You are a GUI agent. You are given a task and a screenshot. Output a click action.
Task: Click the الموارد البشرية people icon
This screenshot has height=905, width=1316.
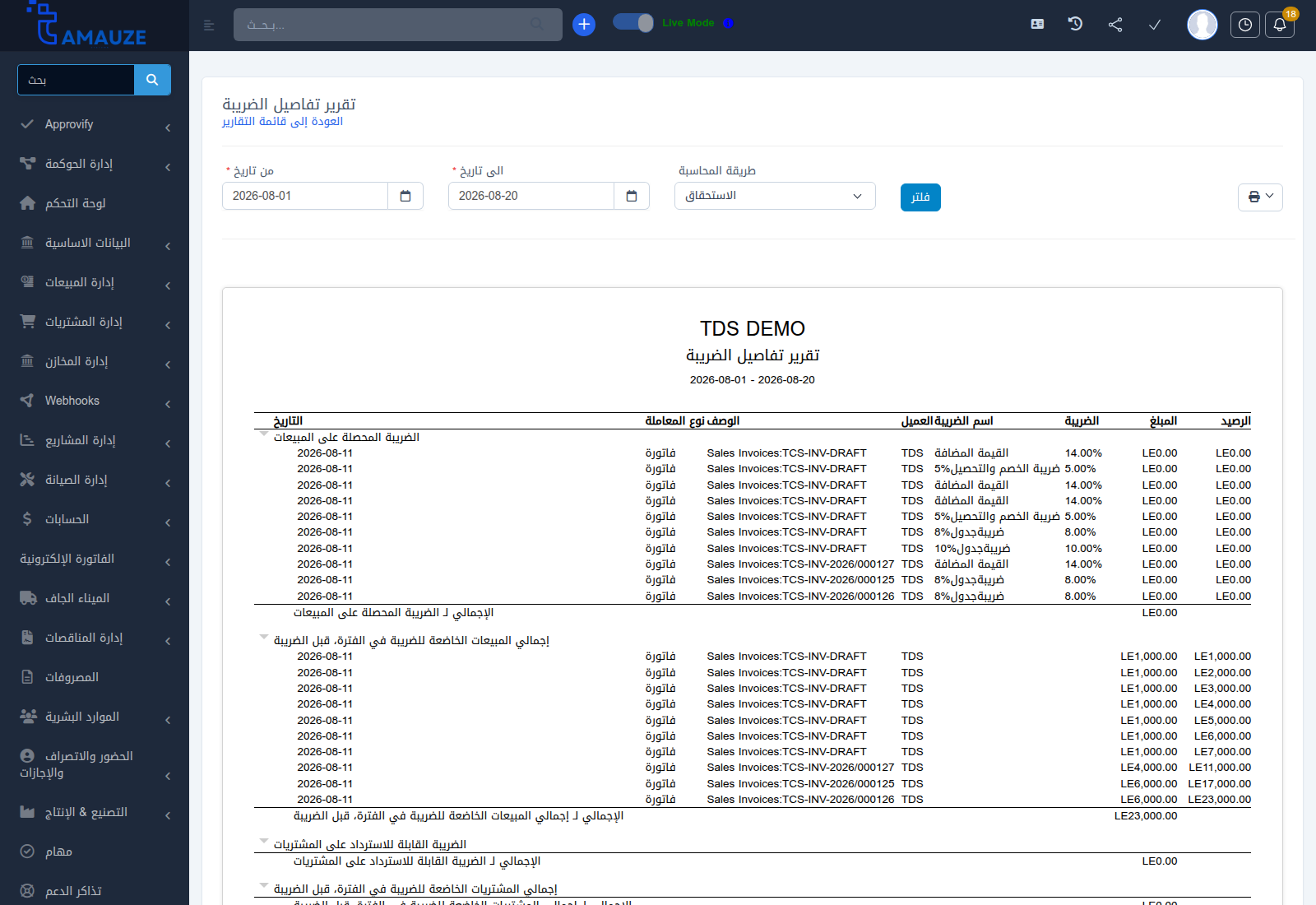click(28, 717)
